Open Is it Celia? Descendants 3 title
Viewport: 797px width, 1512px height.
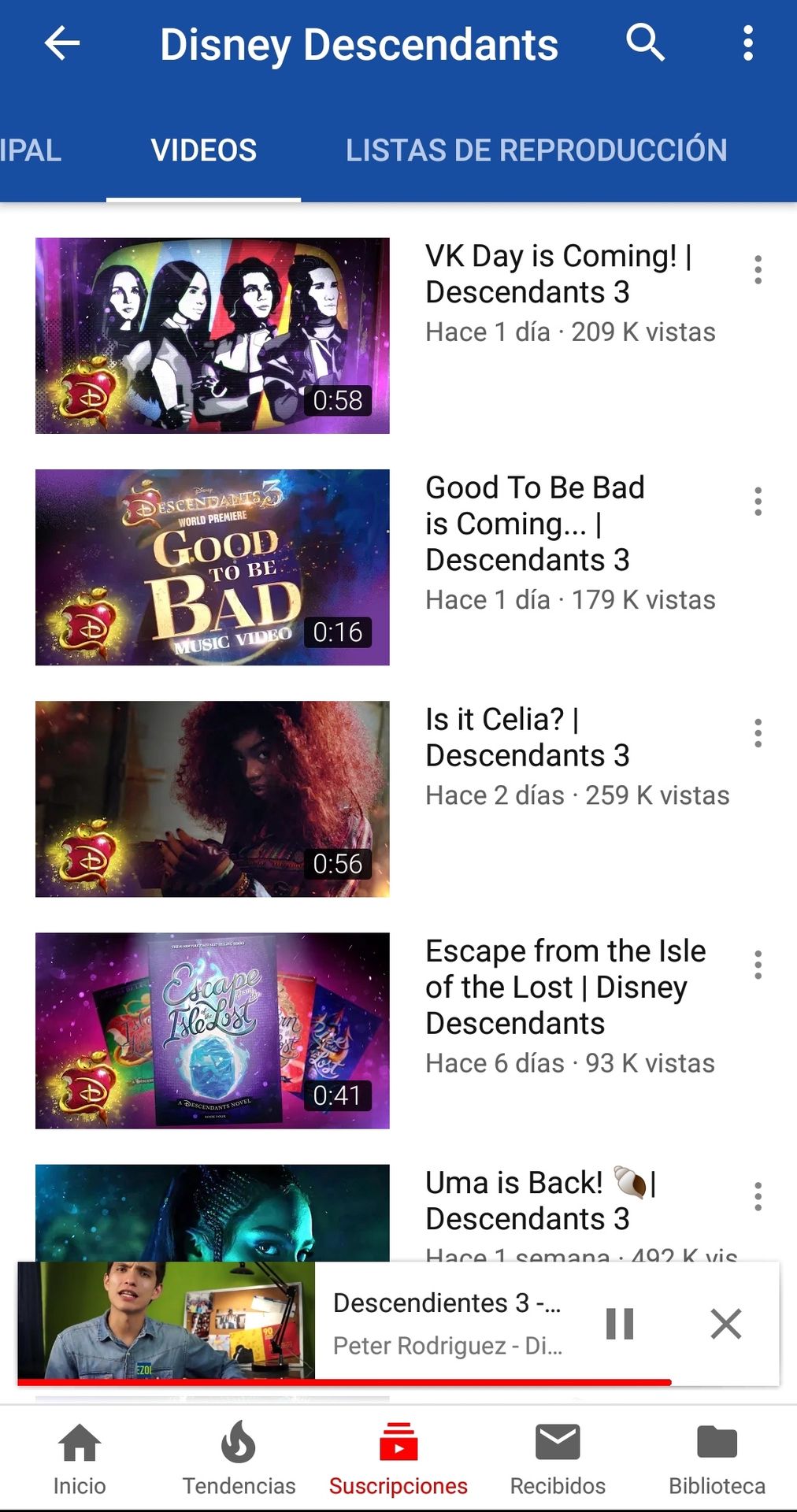tap(527, 738)
